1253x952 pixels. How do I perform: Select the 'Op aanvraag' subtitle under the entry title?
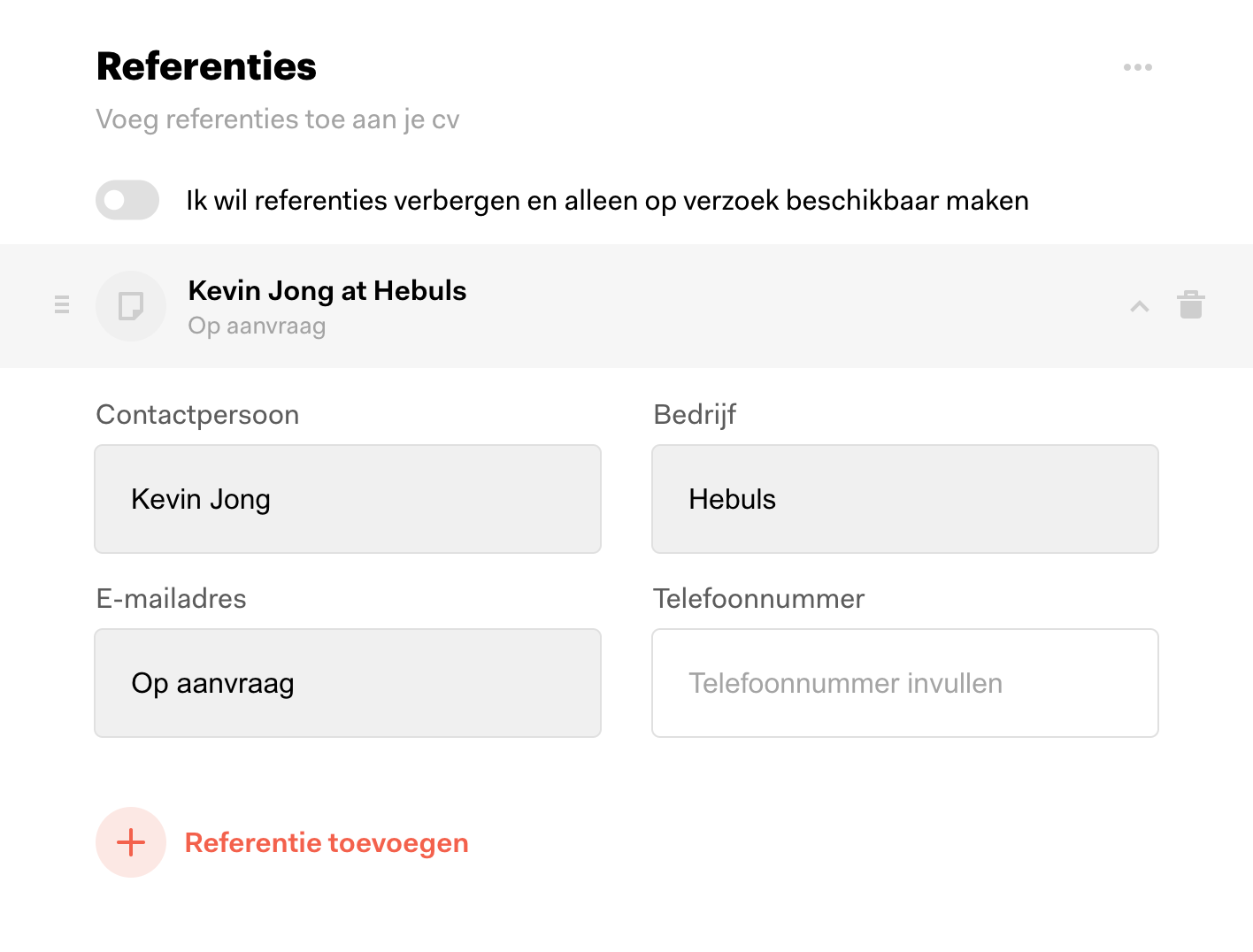[257, 326]
